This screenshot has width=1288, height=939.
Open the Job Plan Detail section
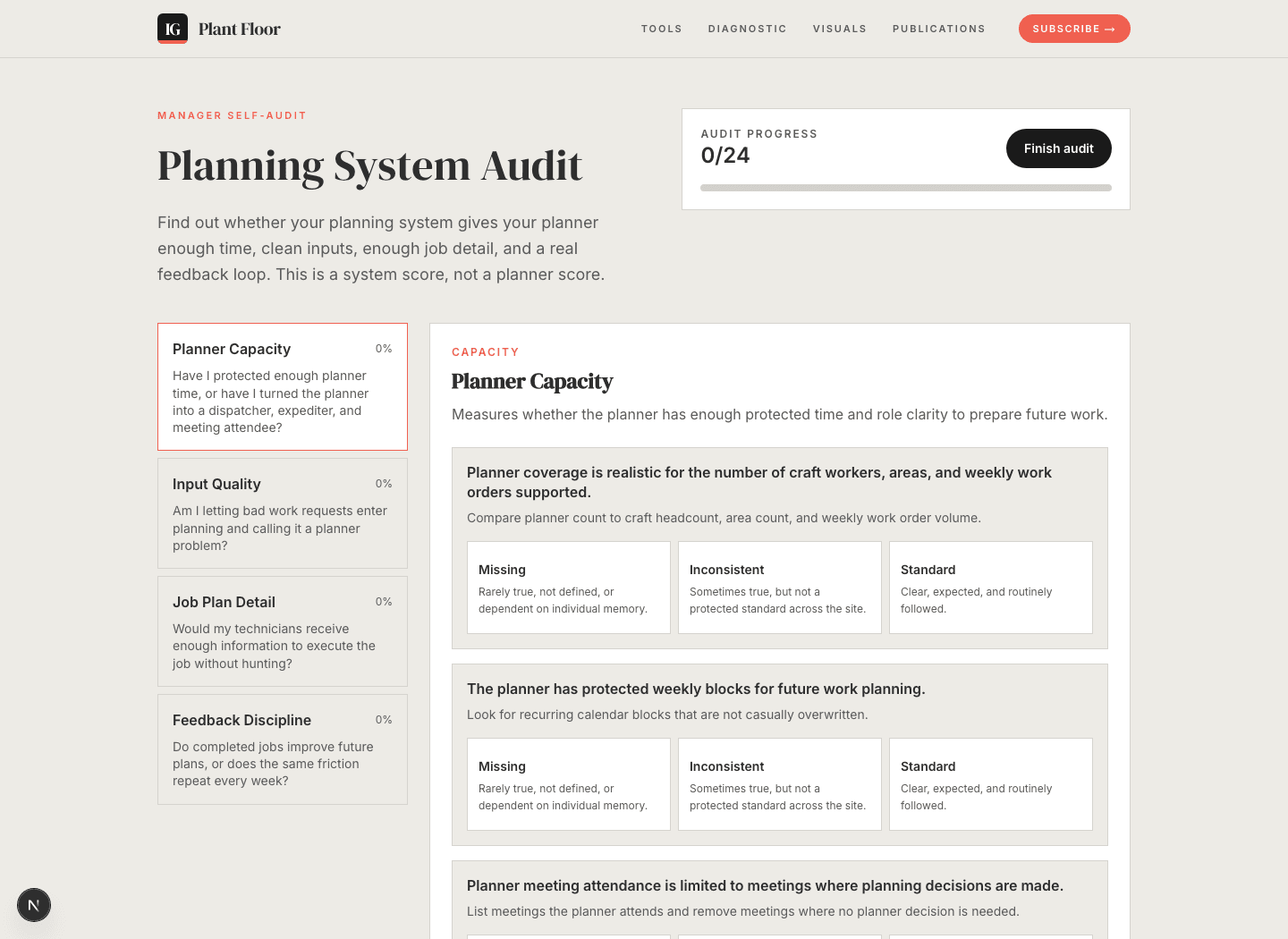pos(283,631)
